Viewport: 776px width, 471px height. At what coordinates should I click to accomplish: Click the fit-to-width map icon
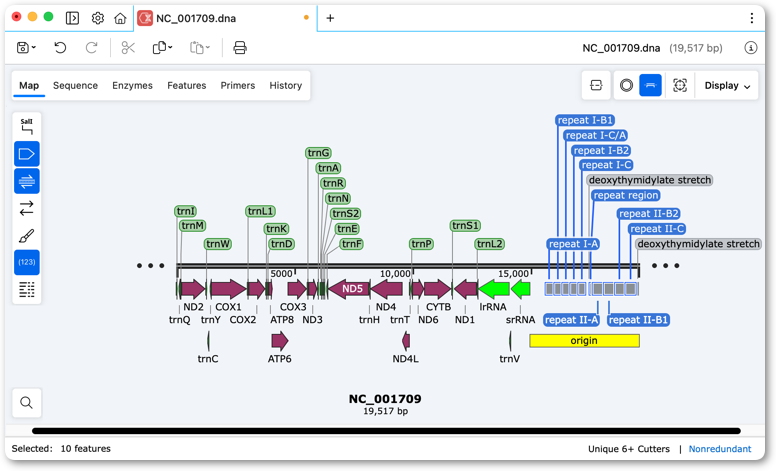596,86
